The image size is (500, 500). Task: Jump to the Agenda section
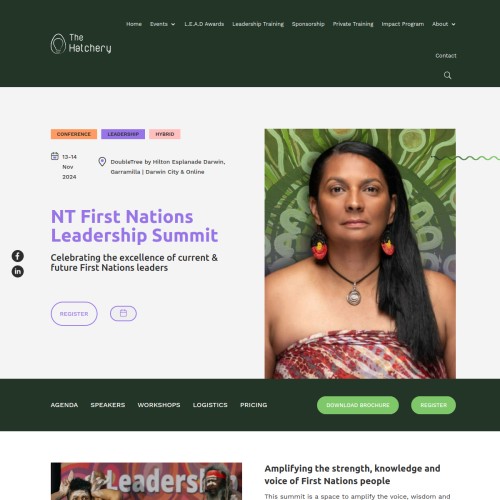64,405
